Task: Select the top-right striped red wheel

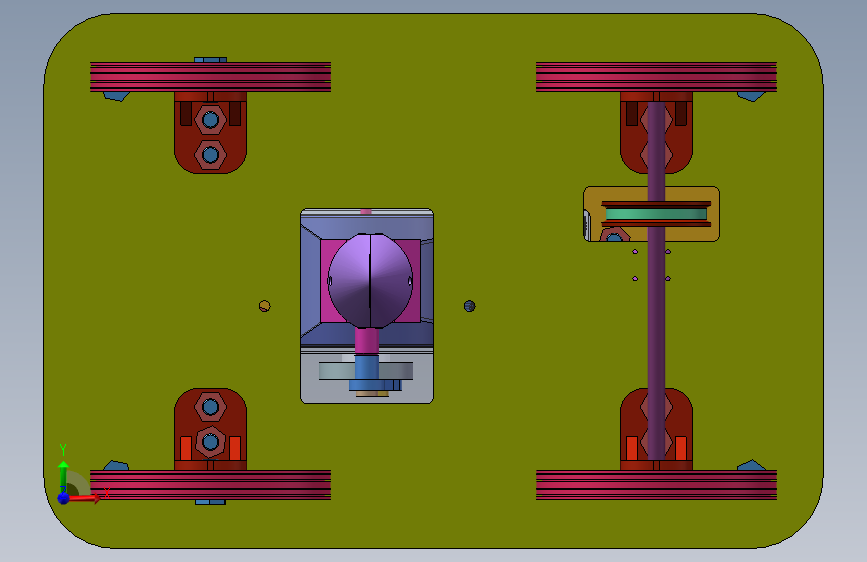Action: (656, 77)
